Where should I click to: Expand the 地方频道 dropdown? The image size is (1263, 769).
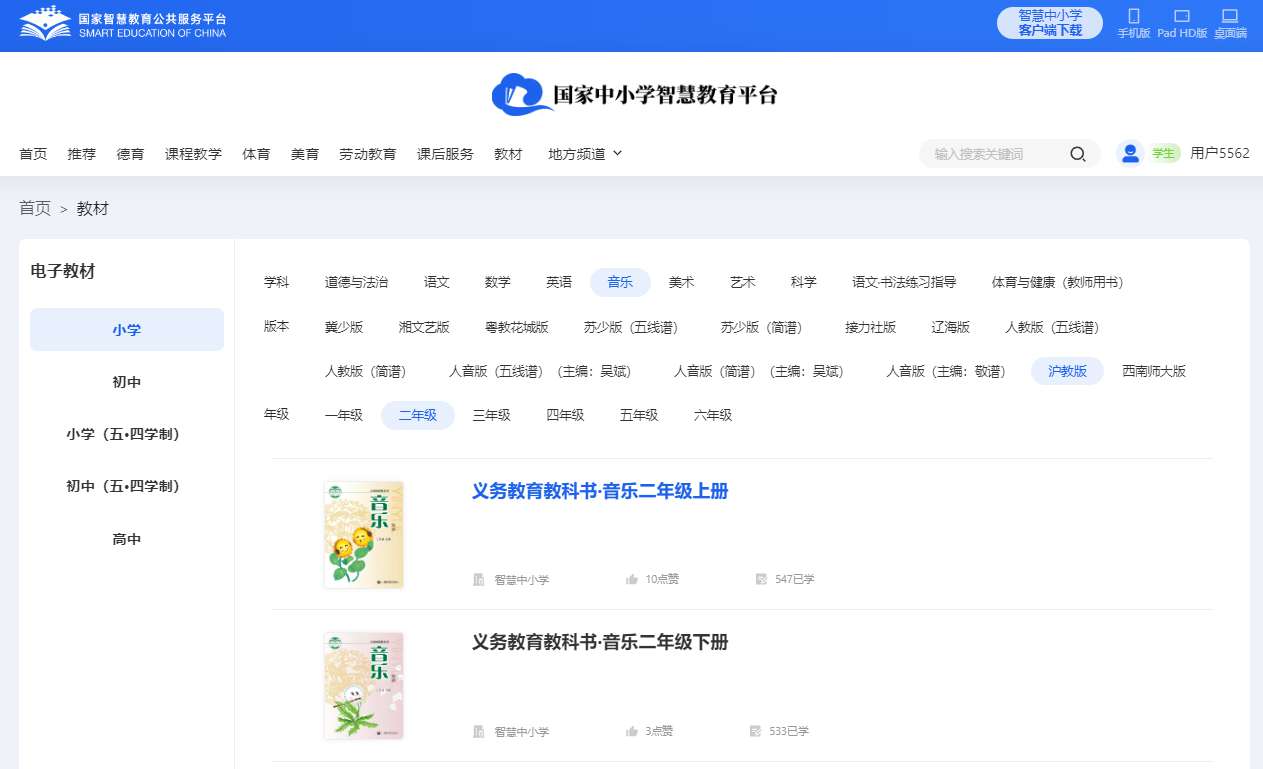tap(585, 154)
